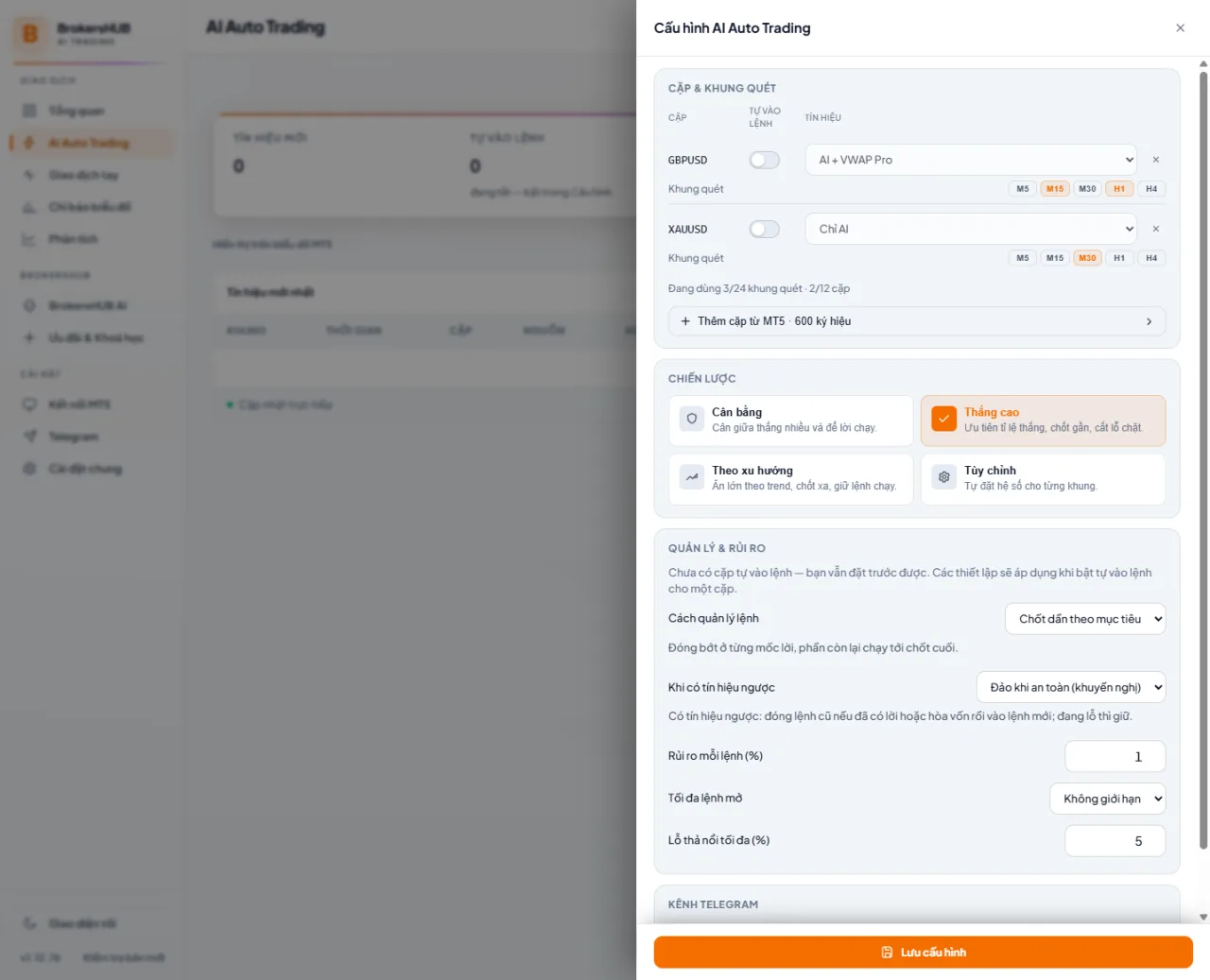Click the plus icon beside Thêm cặp từ MT5
The width and height of the screenshot is (1210, 980).
tap(685, 321)
